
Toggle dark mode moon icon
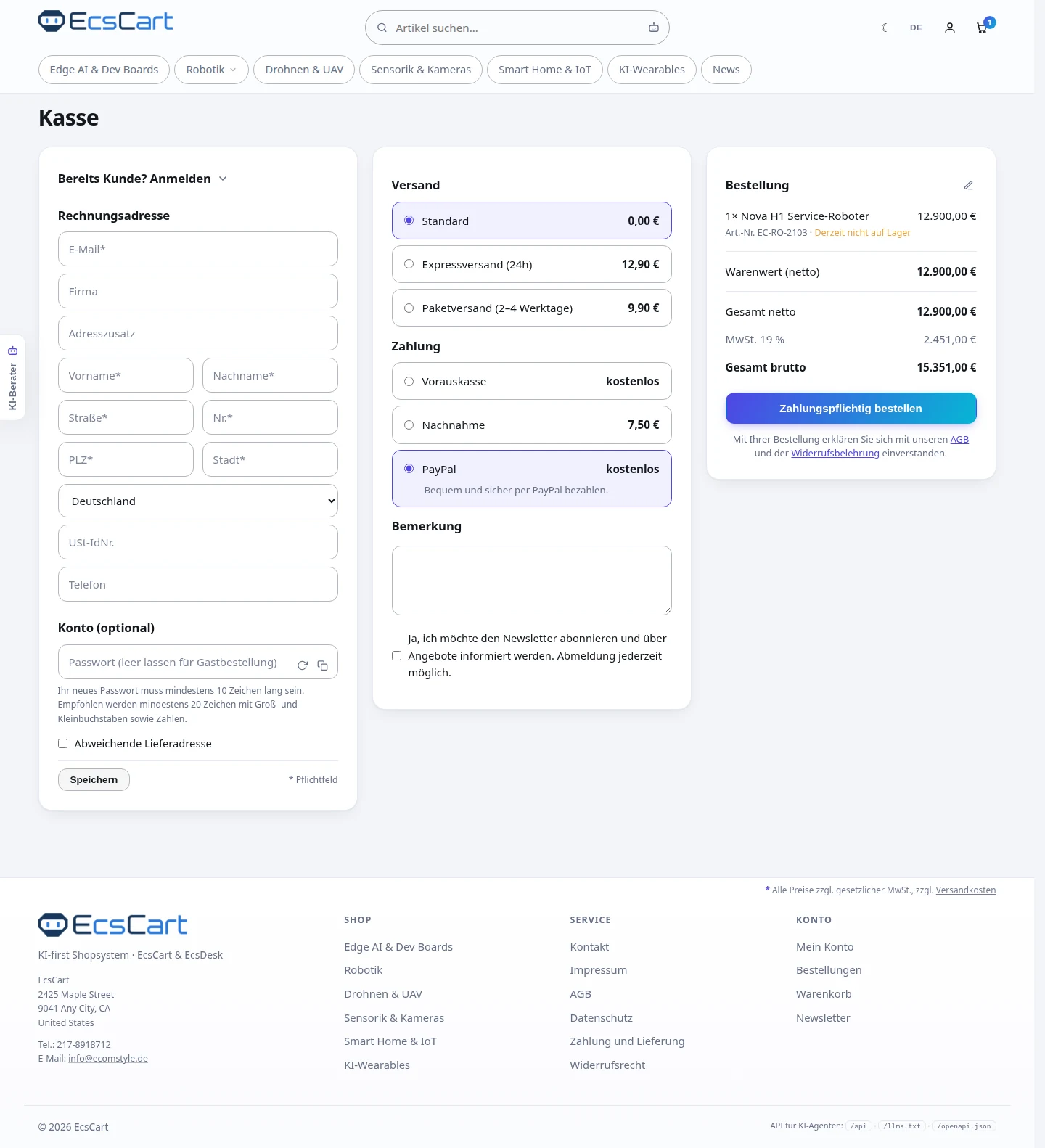[884, 28]
